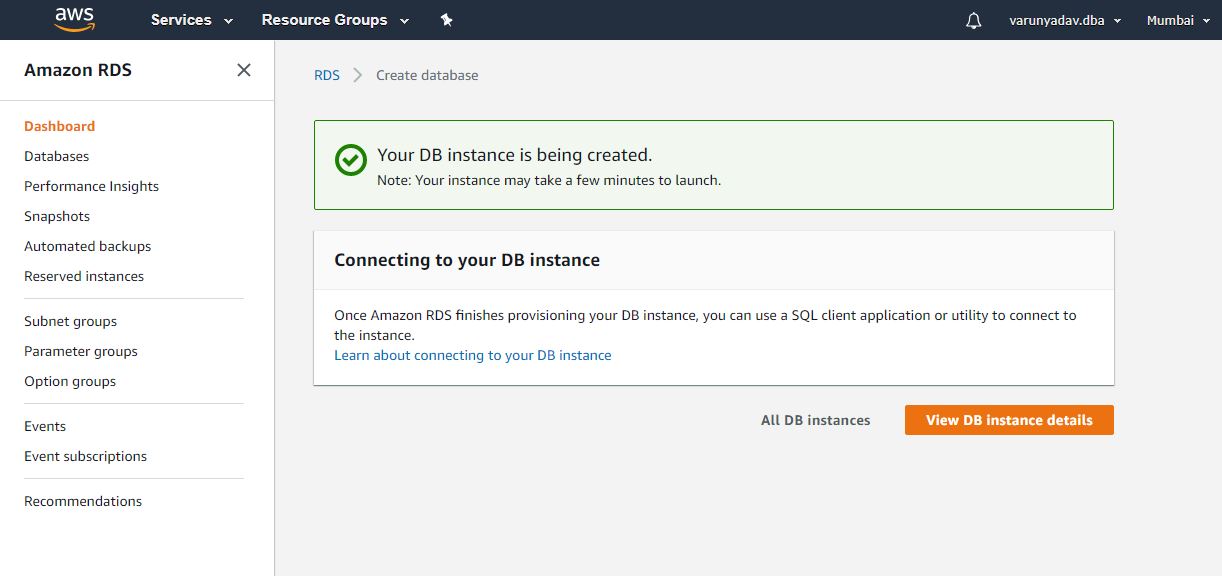The width and height of the screenshot is (1222, 576).
Task: View Snapshots from the sidebar
Action: coord(57,216)
